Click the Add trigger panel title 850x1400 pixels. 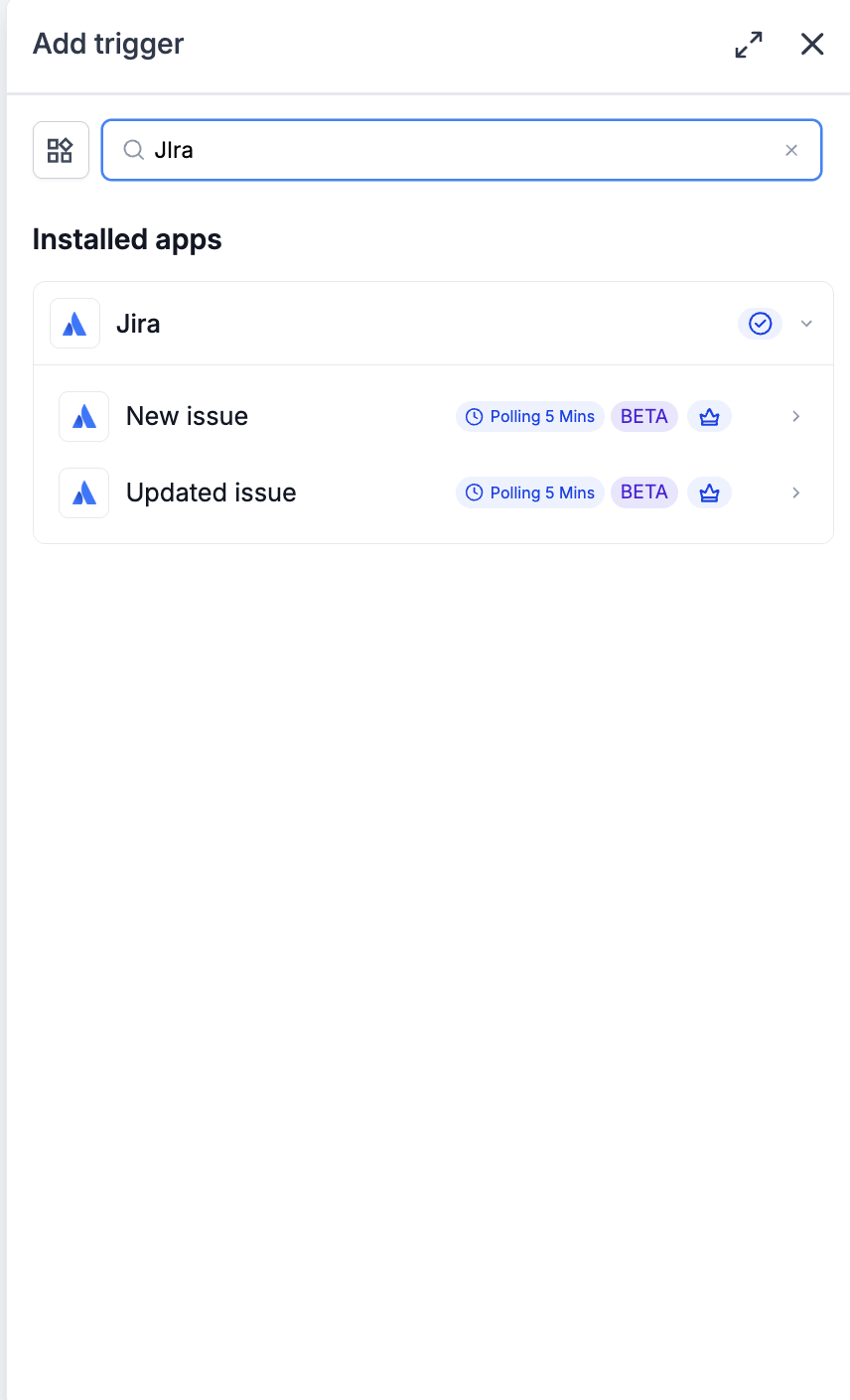[x=108, y=44]
